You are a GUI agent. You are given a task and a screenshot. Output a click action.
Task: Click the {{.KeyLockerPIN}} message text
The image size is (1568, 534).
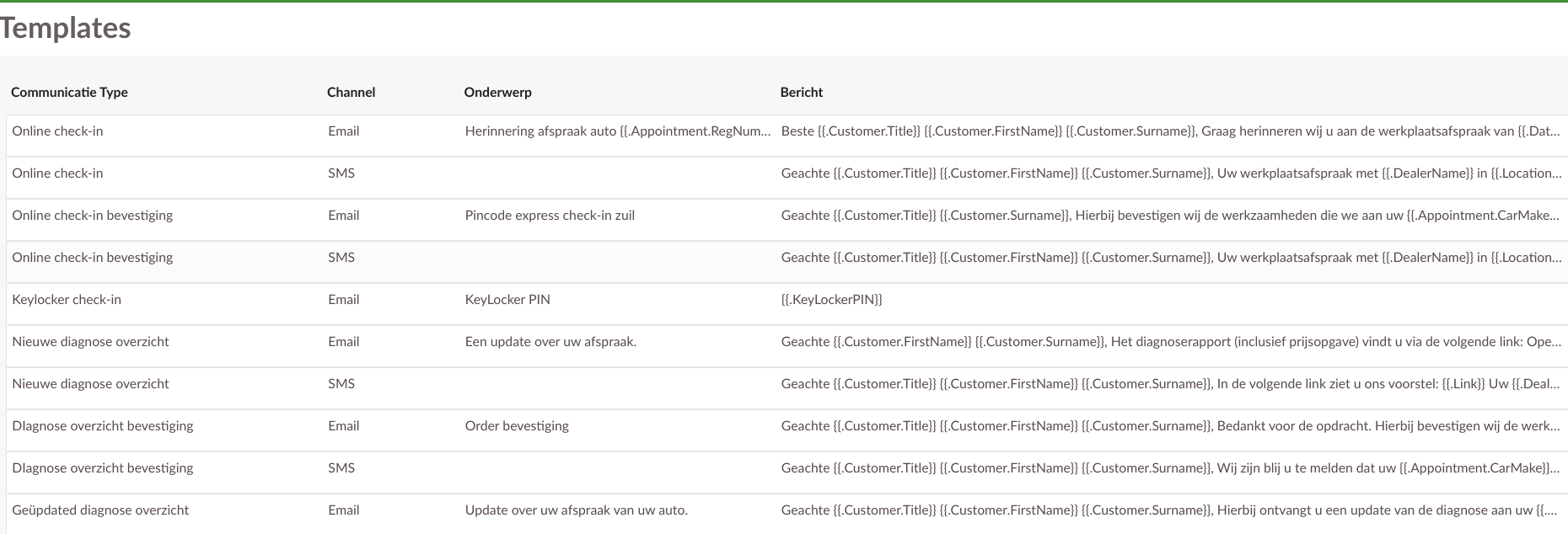831,300
